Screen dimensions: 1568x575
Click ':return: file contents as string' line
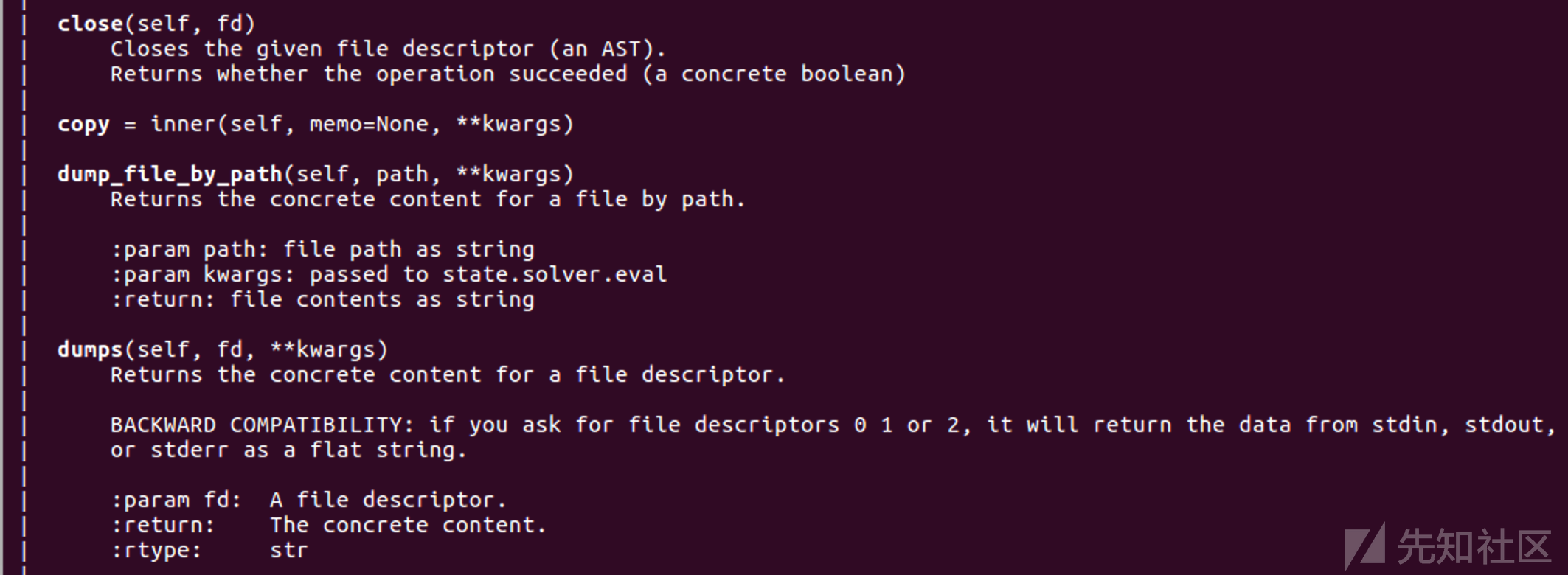pyautogui.click(x=322, y=300)
